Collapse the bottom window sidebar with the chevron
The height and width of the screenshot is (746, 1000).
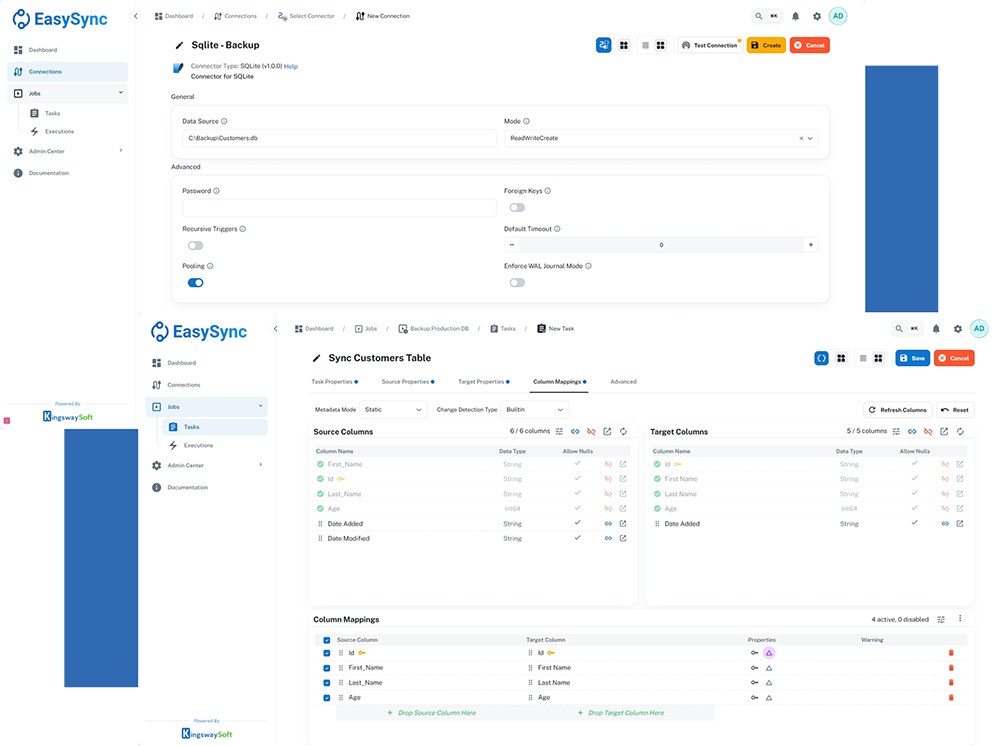pyautogui.click(x=276, y=329)
